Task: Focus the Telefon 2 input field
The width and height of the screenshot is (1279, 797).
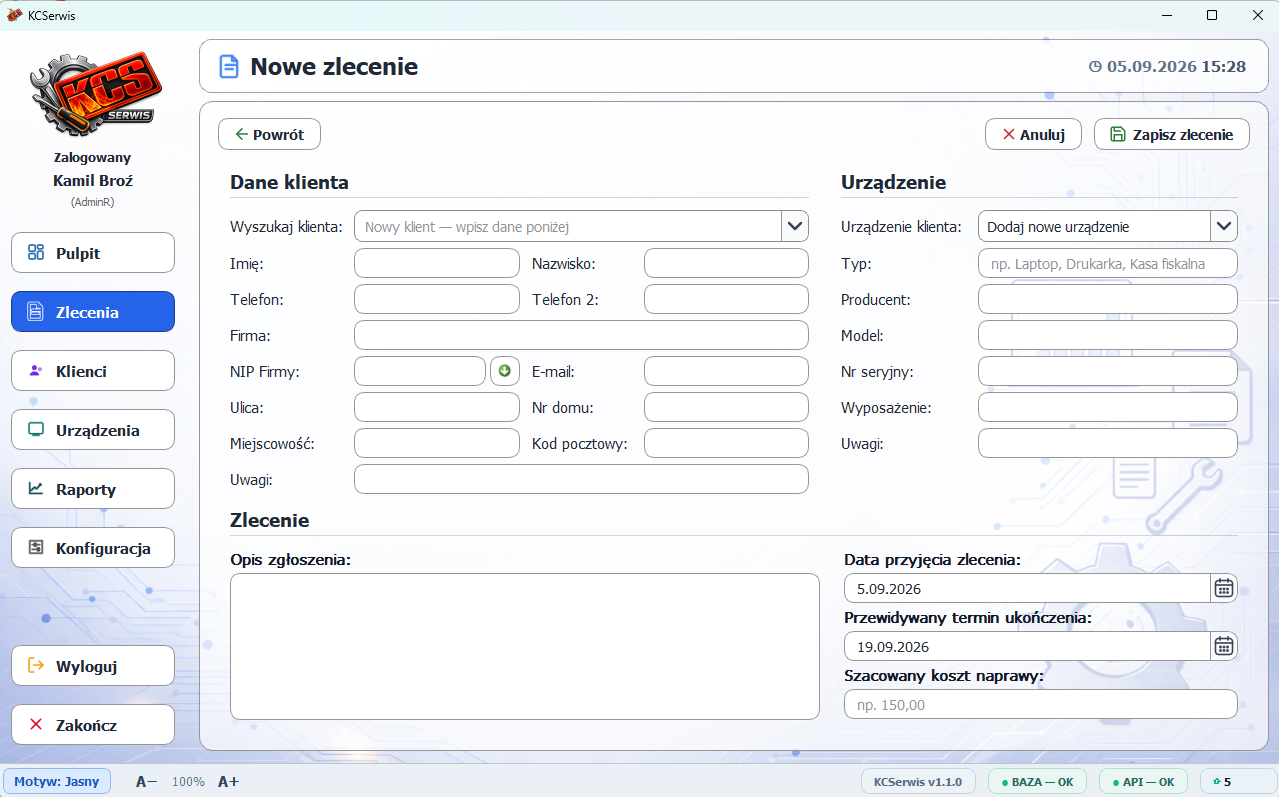Action: pos(726,299)
